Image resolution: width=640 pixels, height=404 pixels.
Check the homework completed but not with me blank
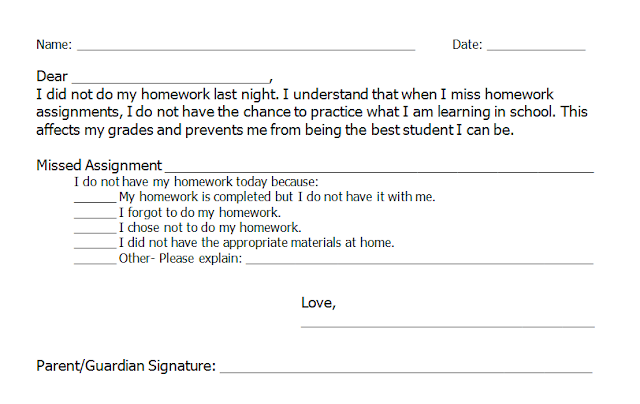coord(95,200)
